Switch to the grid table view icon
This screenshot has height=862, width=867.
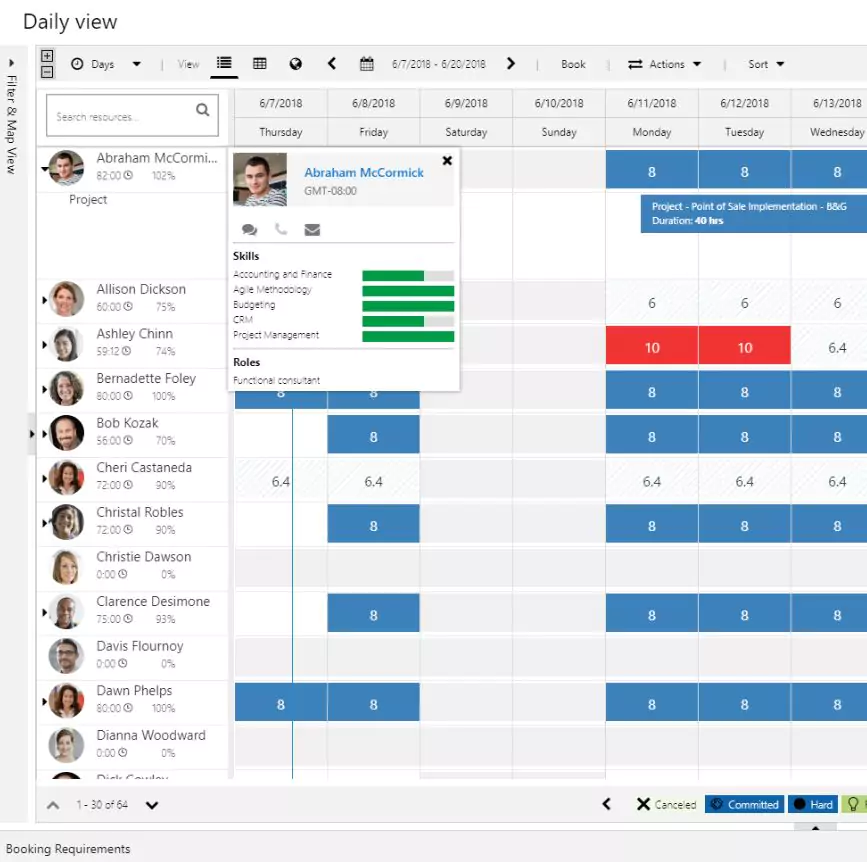pos(260,64)
